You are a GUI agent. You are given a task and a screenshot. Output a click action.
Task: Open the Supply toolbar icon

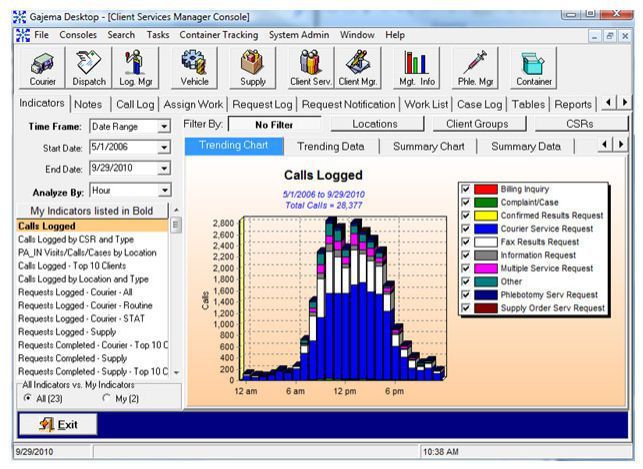click(x=253, y=68)
